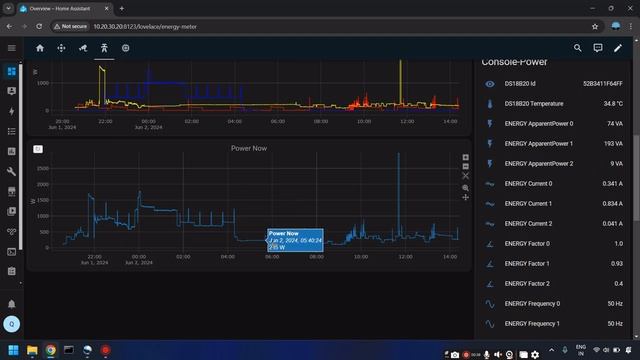Switch to the second view tab with arrows icon
Viewport: 640px width, 360px height.
coord(61,48)
